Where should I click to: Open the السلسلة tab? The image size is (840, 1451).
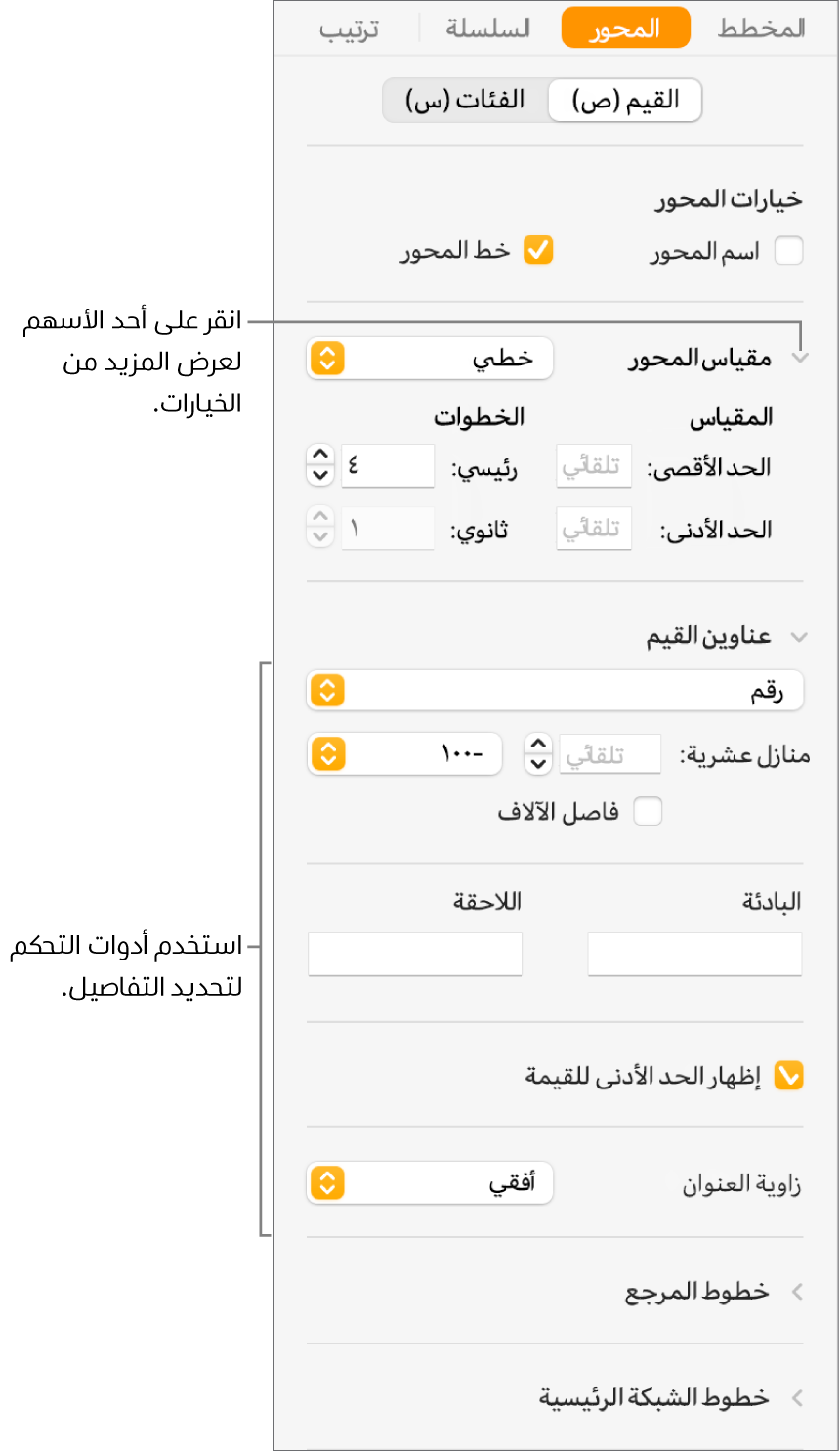[487, 28]
